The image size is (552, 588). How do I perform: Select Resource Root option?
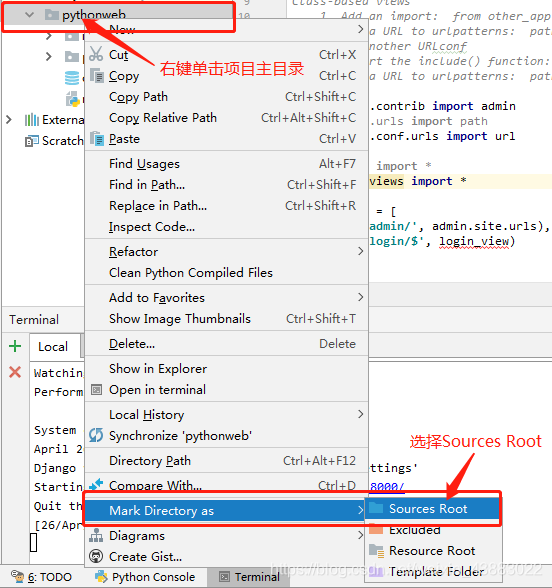pyautogui.click(x=433, y=550)
